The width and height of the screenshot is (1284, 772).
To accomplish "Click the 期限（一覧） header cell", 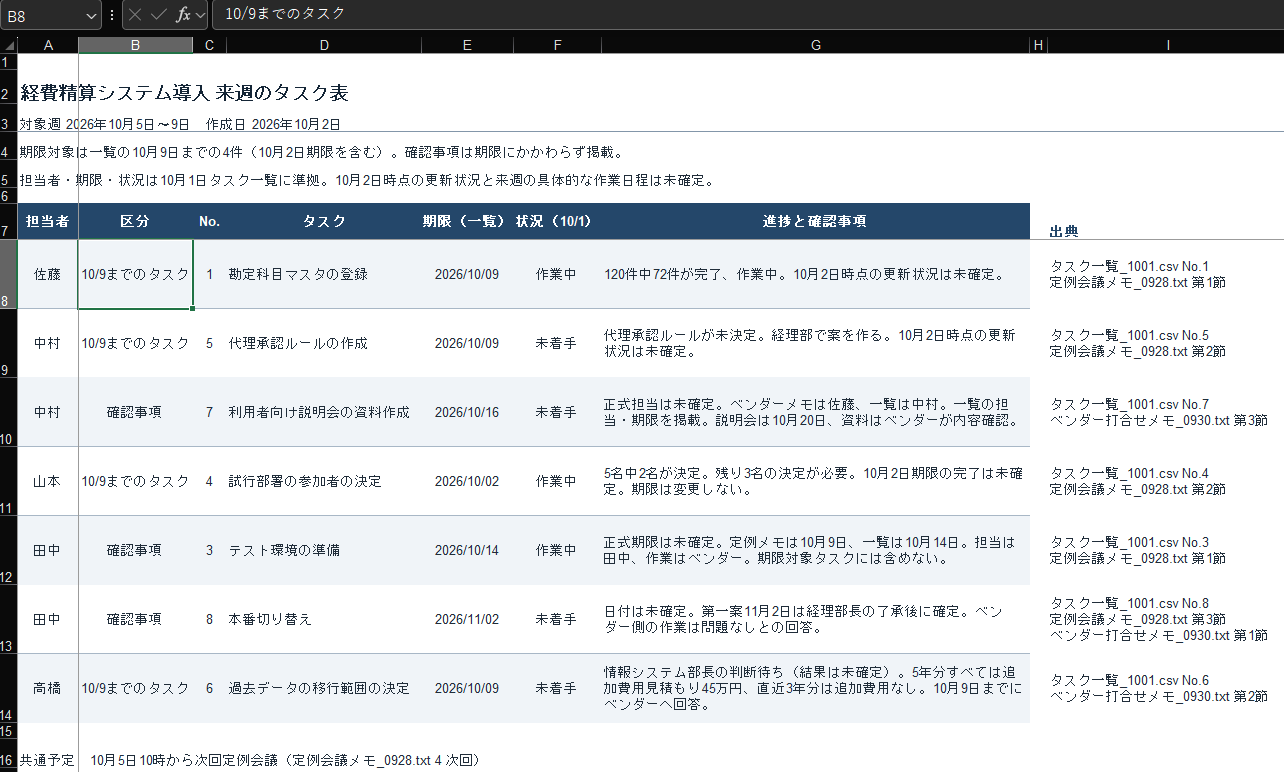I will [467, 221].
